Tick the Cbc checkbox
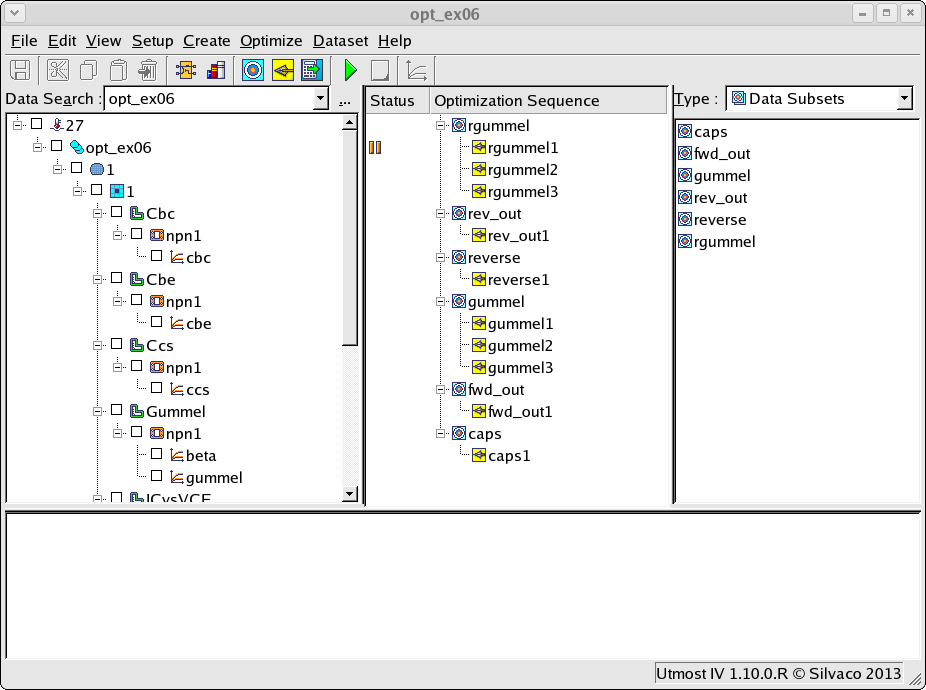 click(x=117, y=211)
